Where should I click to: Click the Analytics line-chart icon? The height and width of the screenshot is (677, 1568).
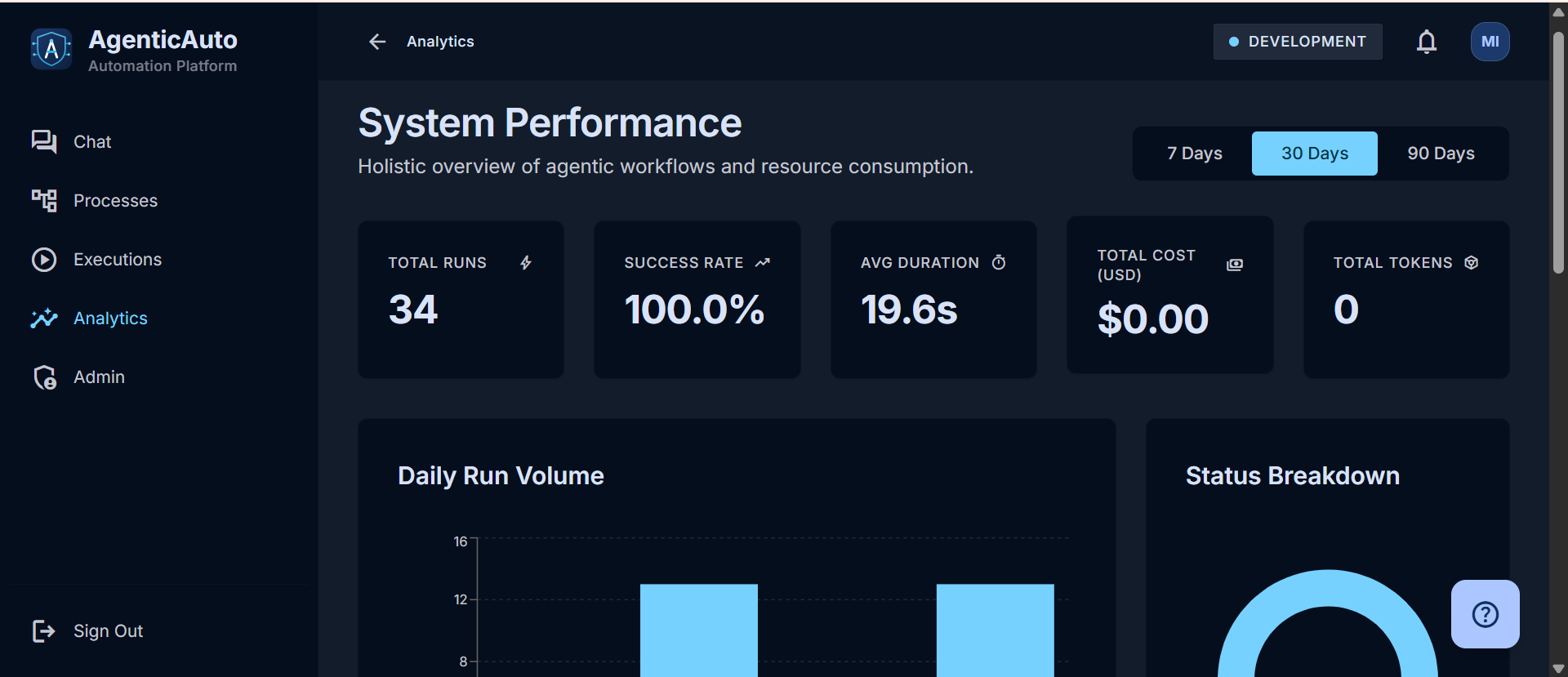coord(44,318)
